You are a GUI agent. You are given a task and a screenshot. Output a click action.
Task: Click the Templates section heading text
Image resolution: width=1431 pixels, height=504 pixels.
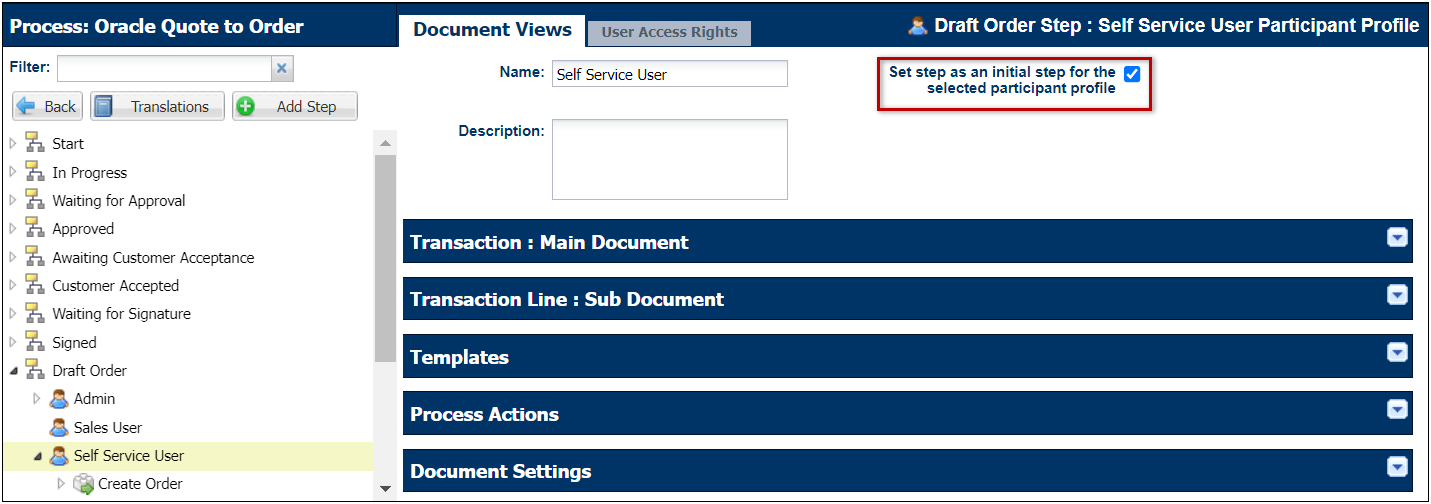(x=459, y=357)
